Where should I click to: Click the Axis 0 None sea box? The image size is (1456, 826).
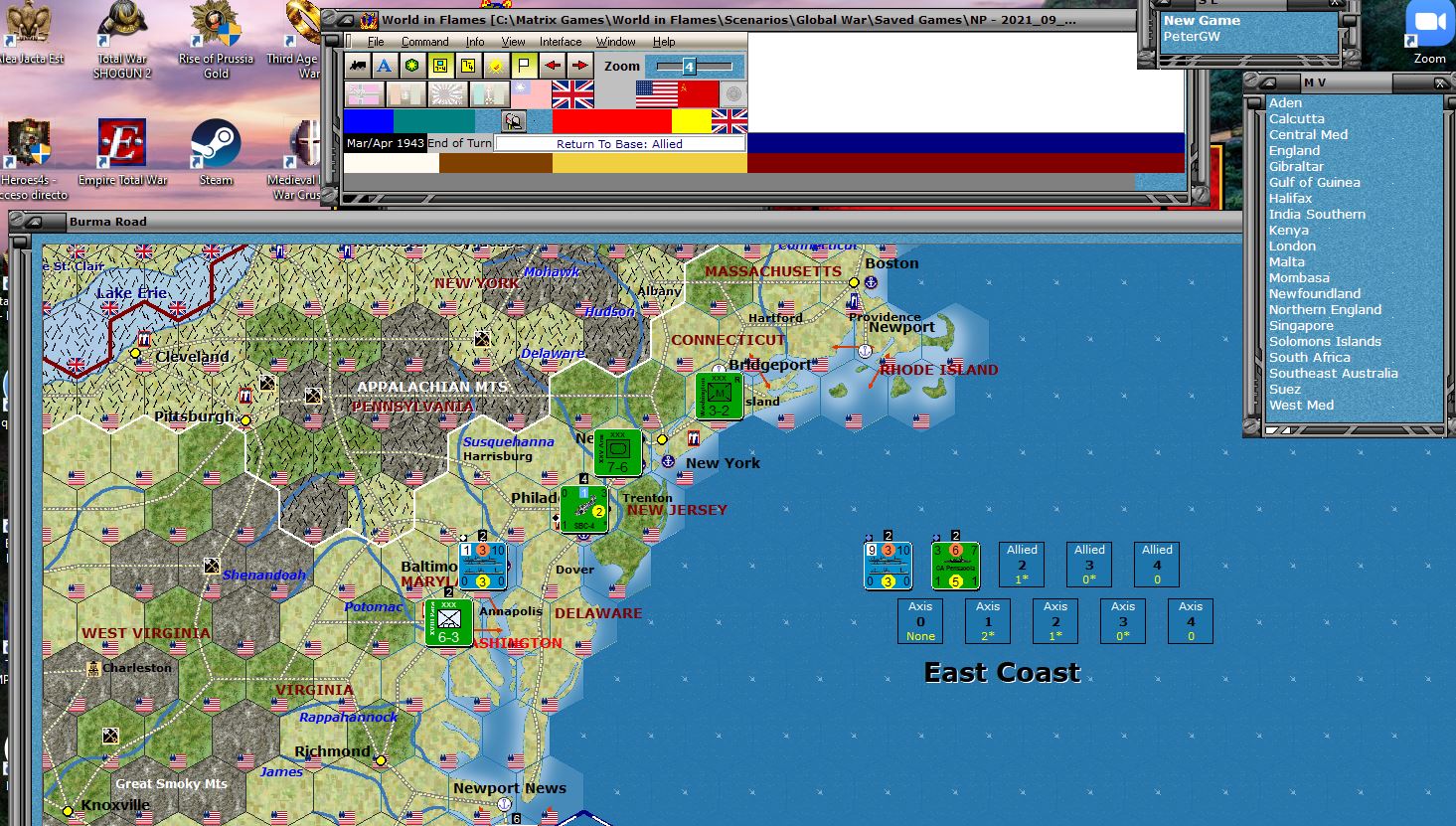click(920, 621)
